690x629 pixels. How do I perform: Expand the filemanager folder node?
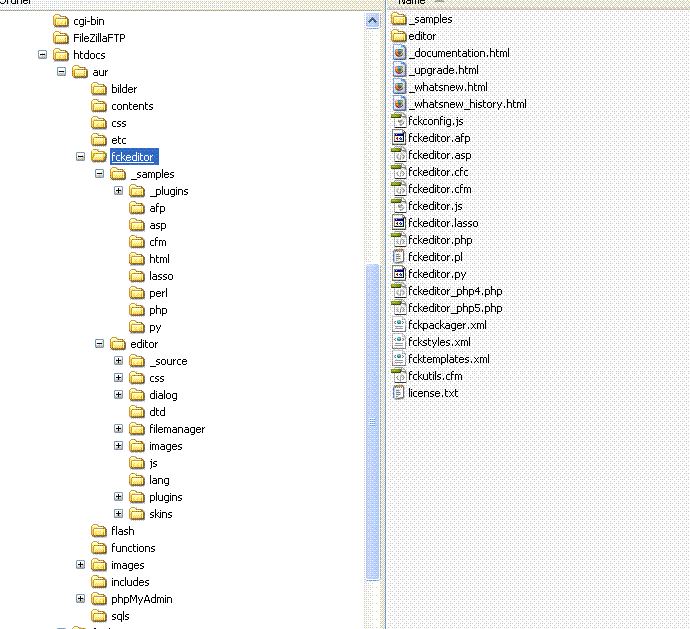coord(119,429)
